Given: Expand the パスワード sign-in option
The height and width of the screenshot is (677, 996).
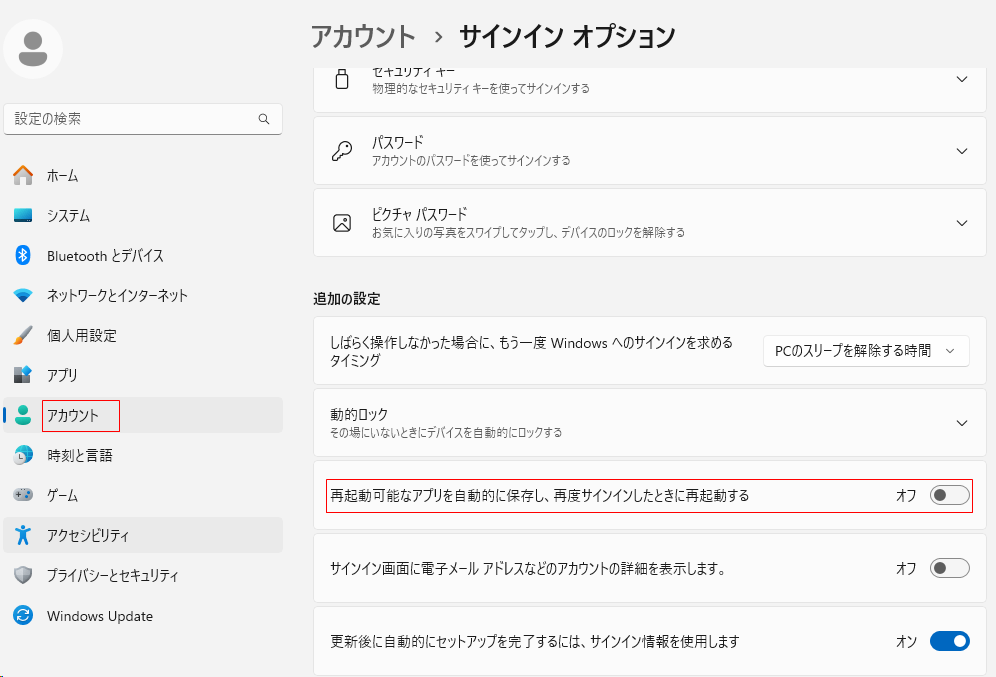Looking at the screenshot, I should [x=961, y=151].
